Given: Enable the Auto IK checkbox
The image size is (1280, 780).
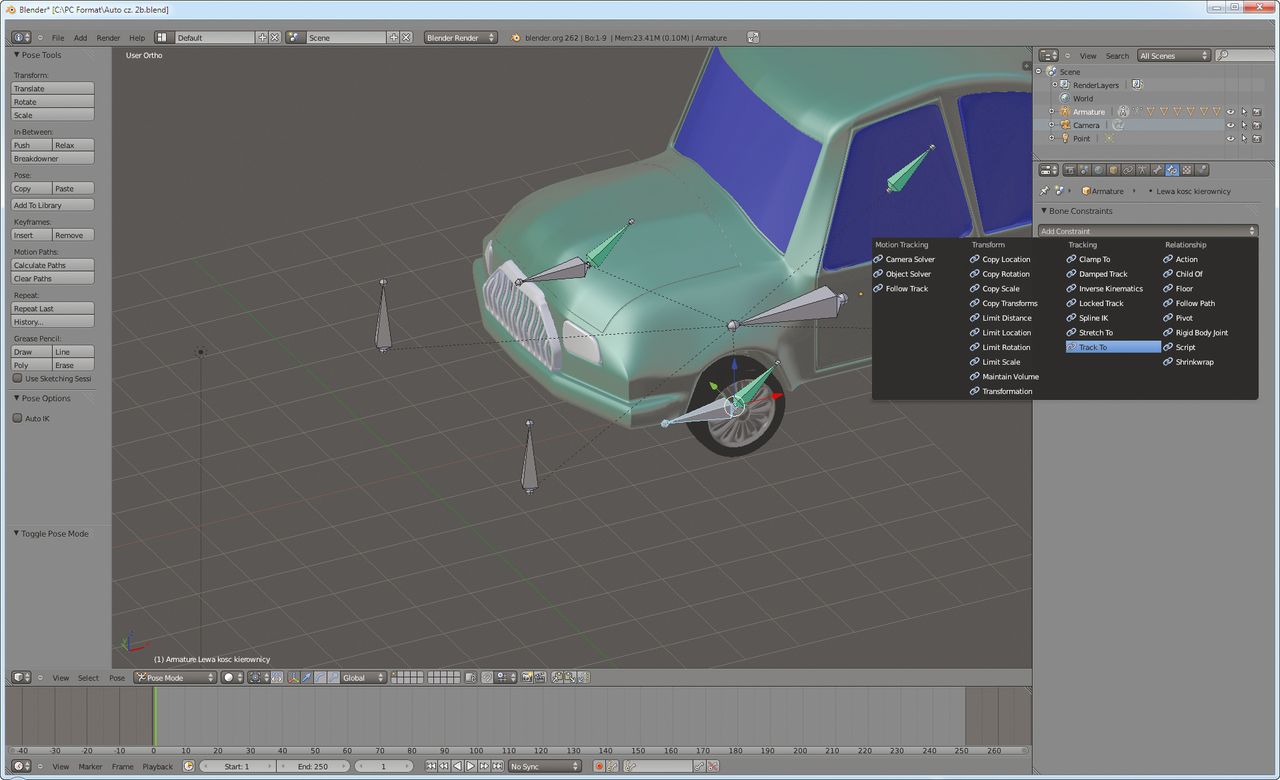Looking at the screenshot, I should [x=17, y=418].
